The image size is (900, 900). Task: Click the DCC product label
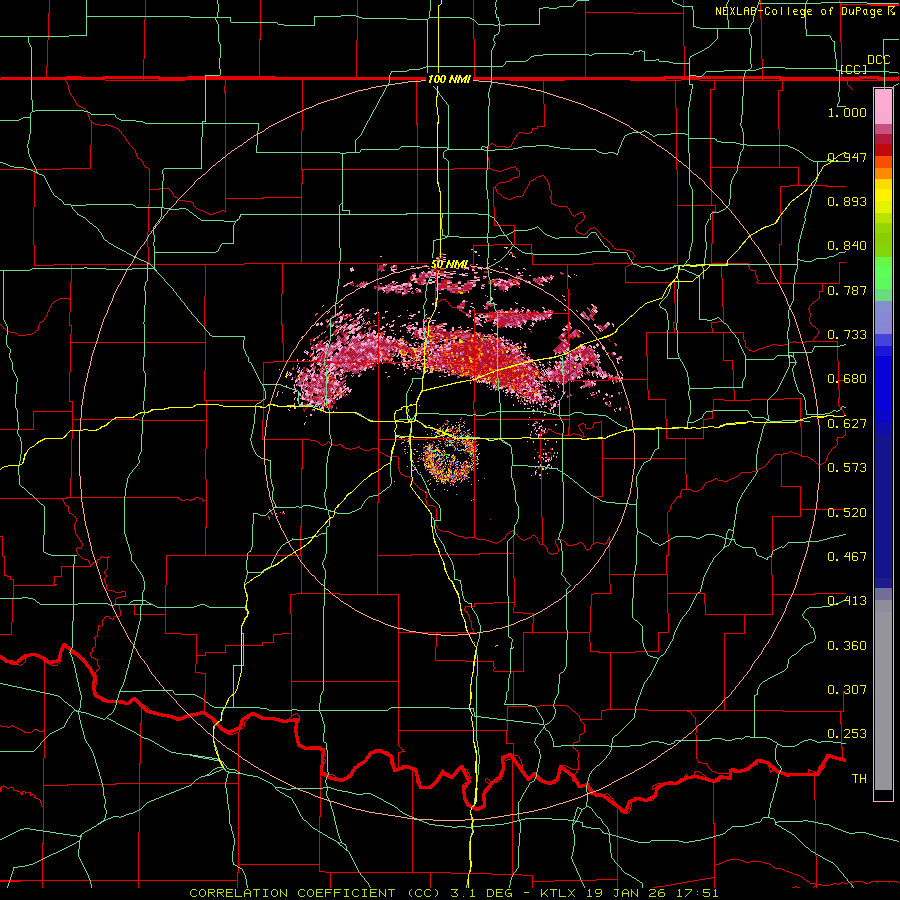[x=878, y=60]
